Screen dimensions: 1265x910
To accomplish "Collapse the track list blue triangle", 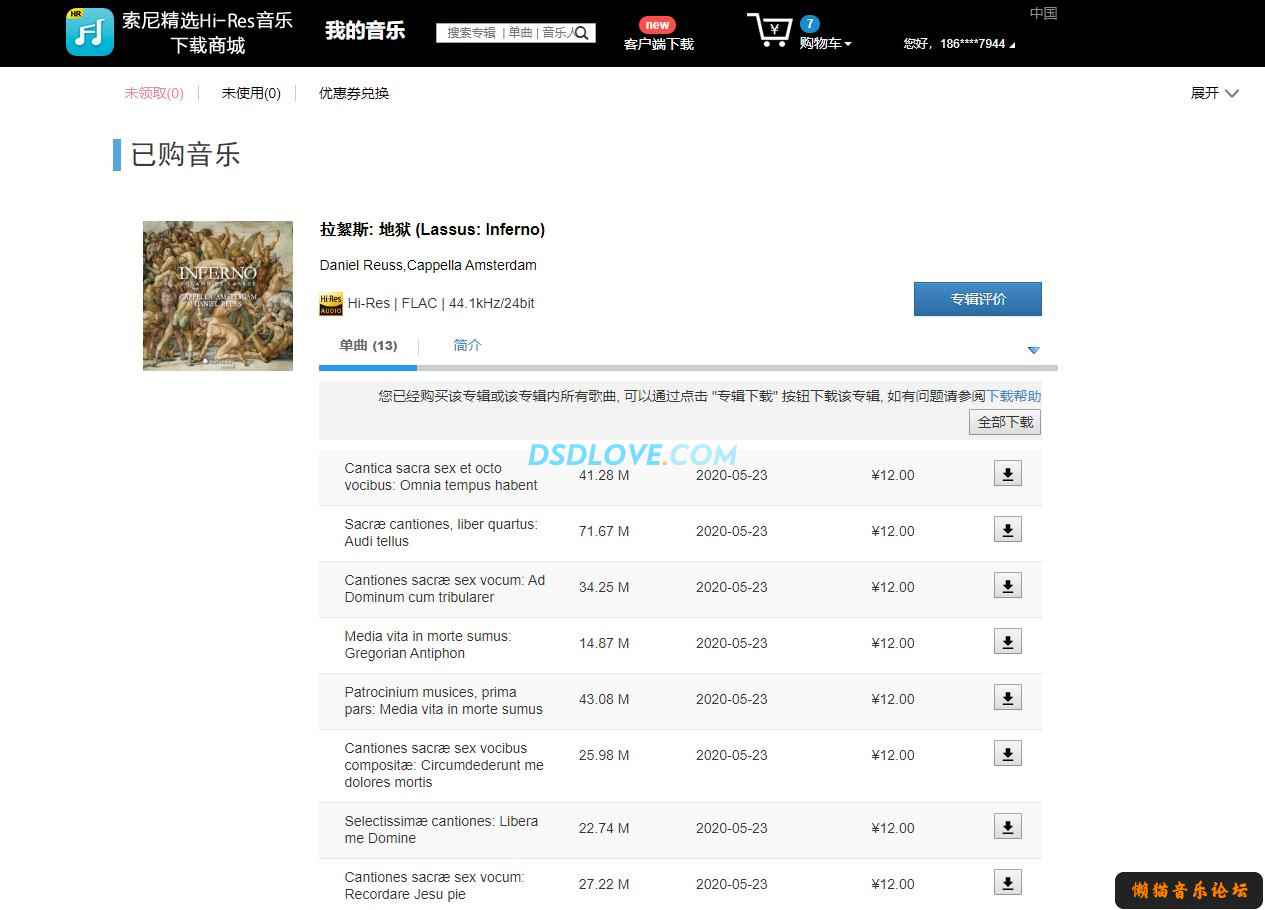I will [x=1033, y=350].
